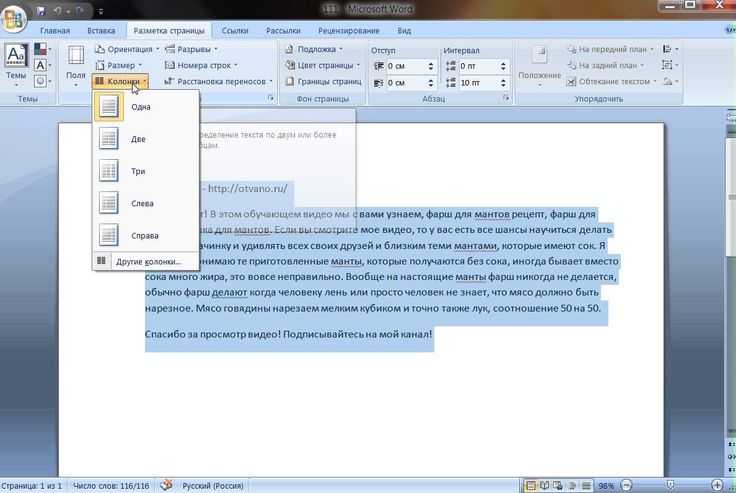Viewport: 736px width, 493px height.
Task: Open Text Wrapping (Обтекание текстом)
Action: coord(612,81)
